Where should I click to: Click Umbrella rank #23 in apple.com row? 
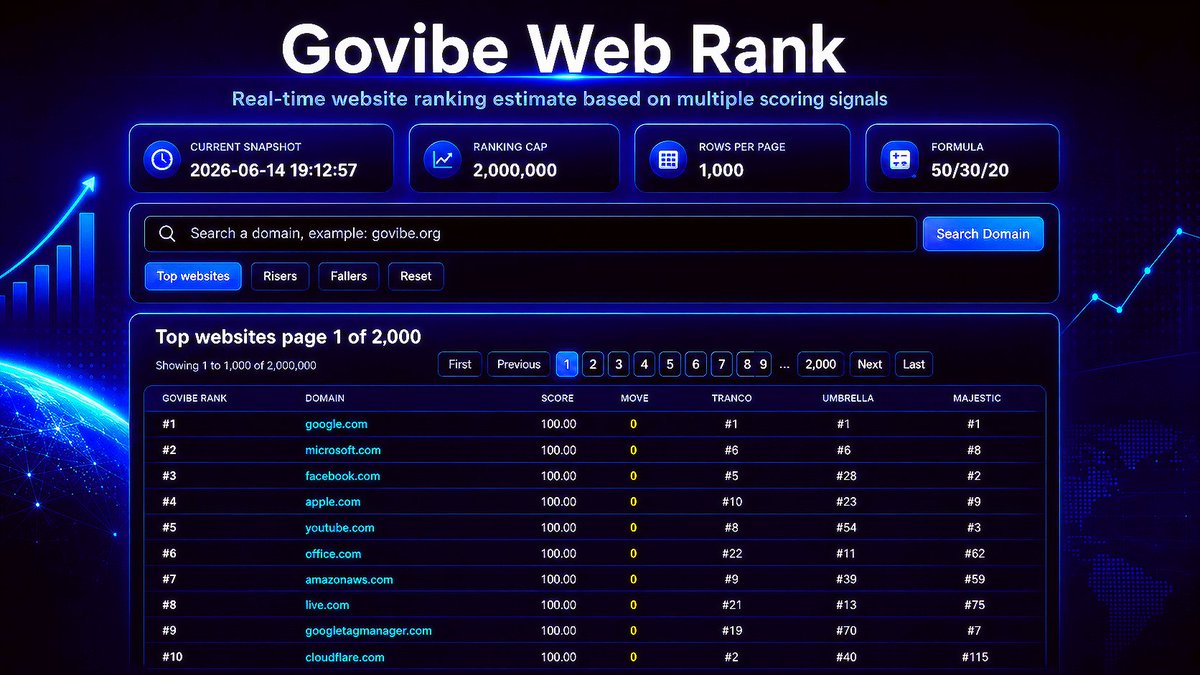847,502
